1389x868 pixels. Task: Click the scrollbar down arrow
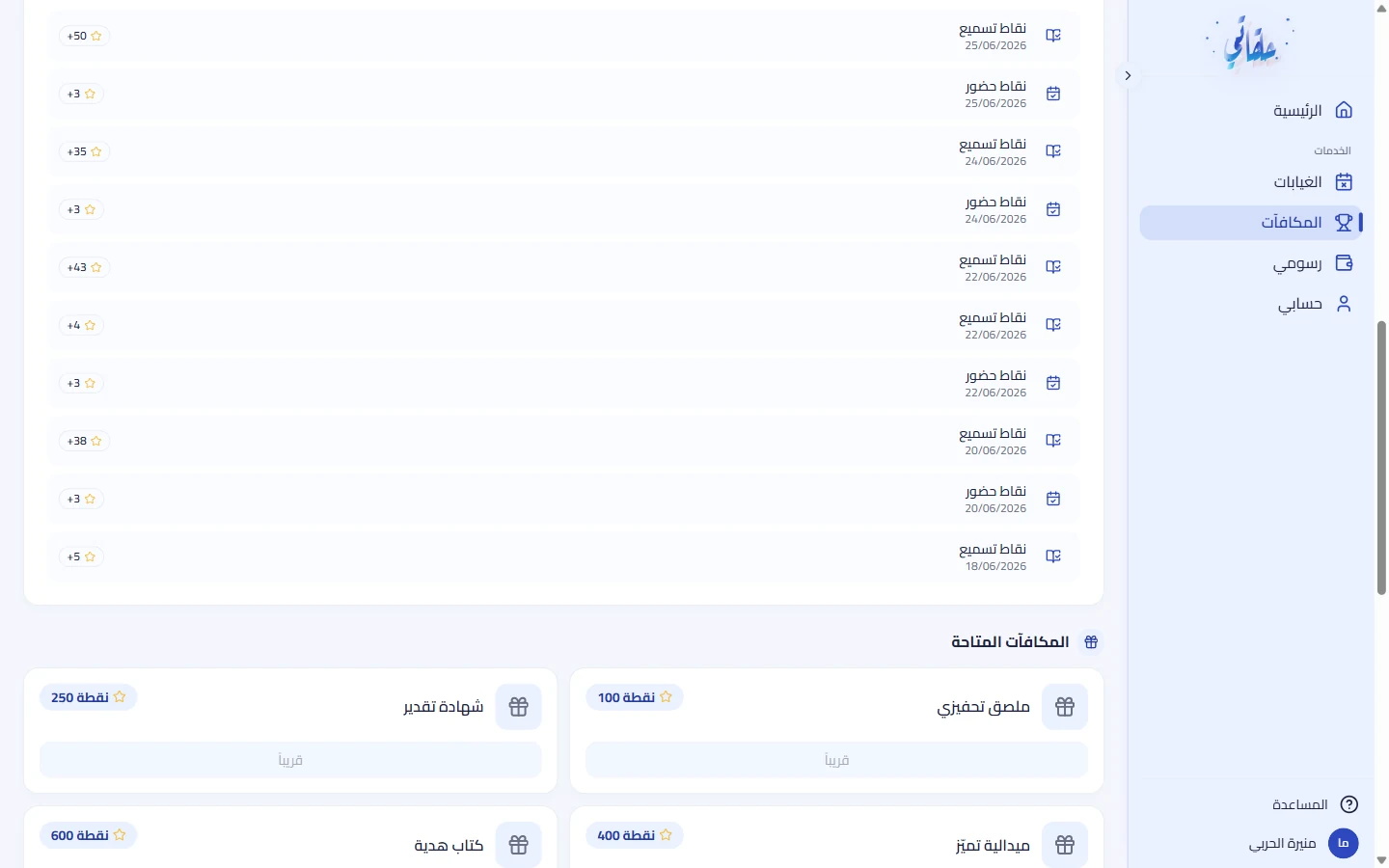coord(1381,860)
